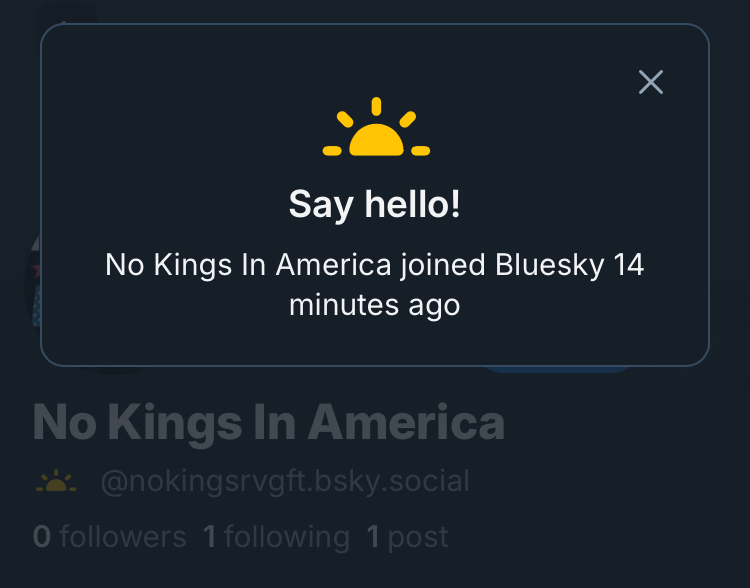Click the small sunrise badge beside handle
Image resolution: width=750 pixels, height=588 pixels.
[x=56, y=482]
